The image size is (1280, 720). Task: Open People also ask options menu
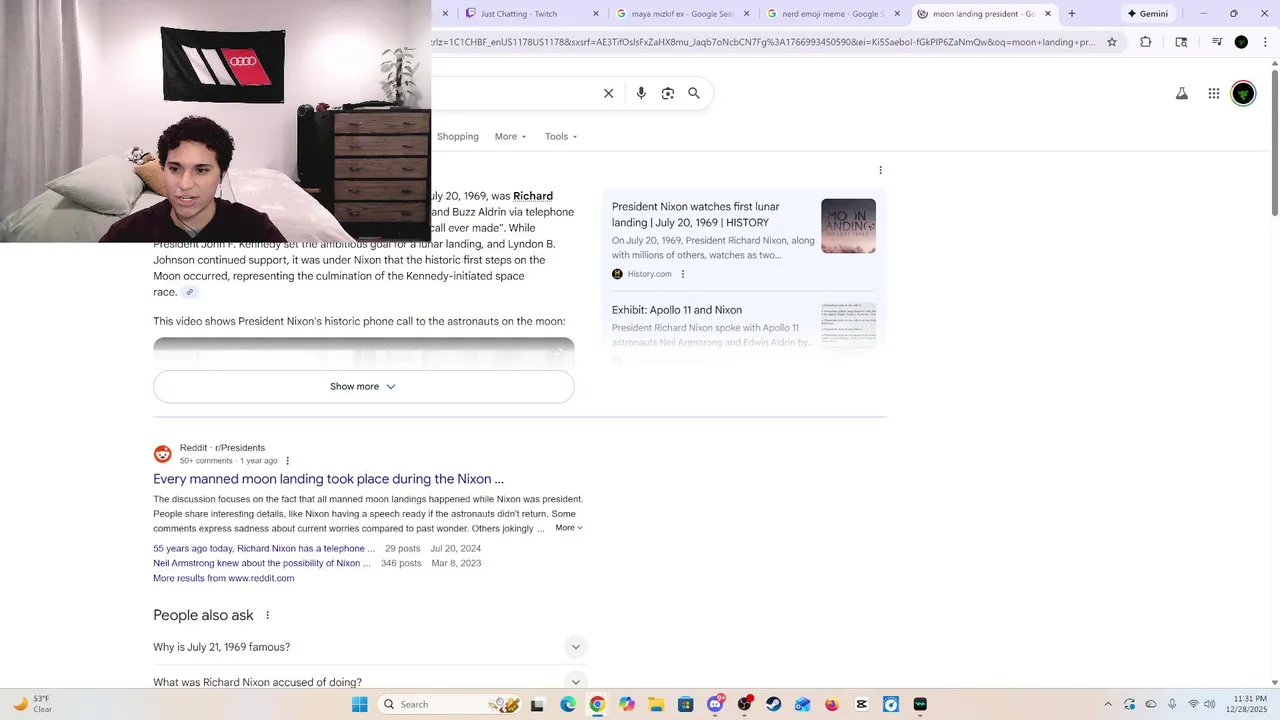tap(267, 615)
